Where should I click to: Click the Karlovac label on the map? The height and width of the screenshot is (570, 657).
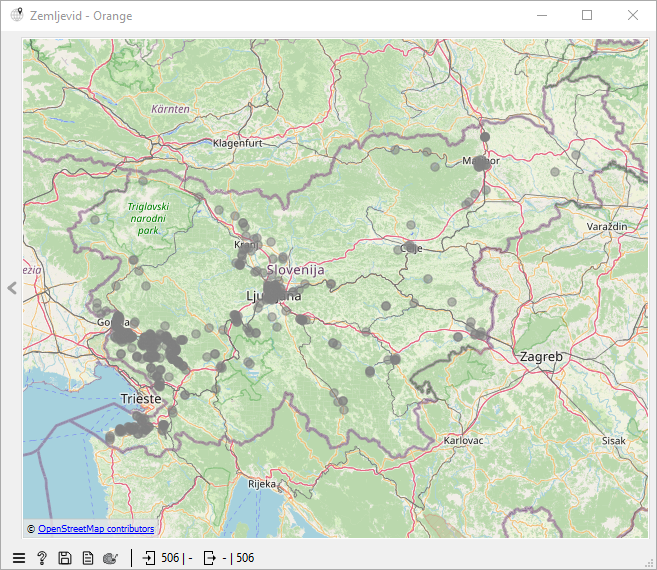[463, 440]
